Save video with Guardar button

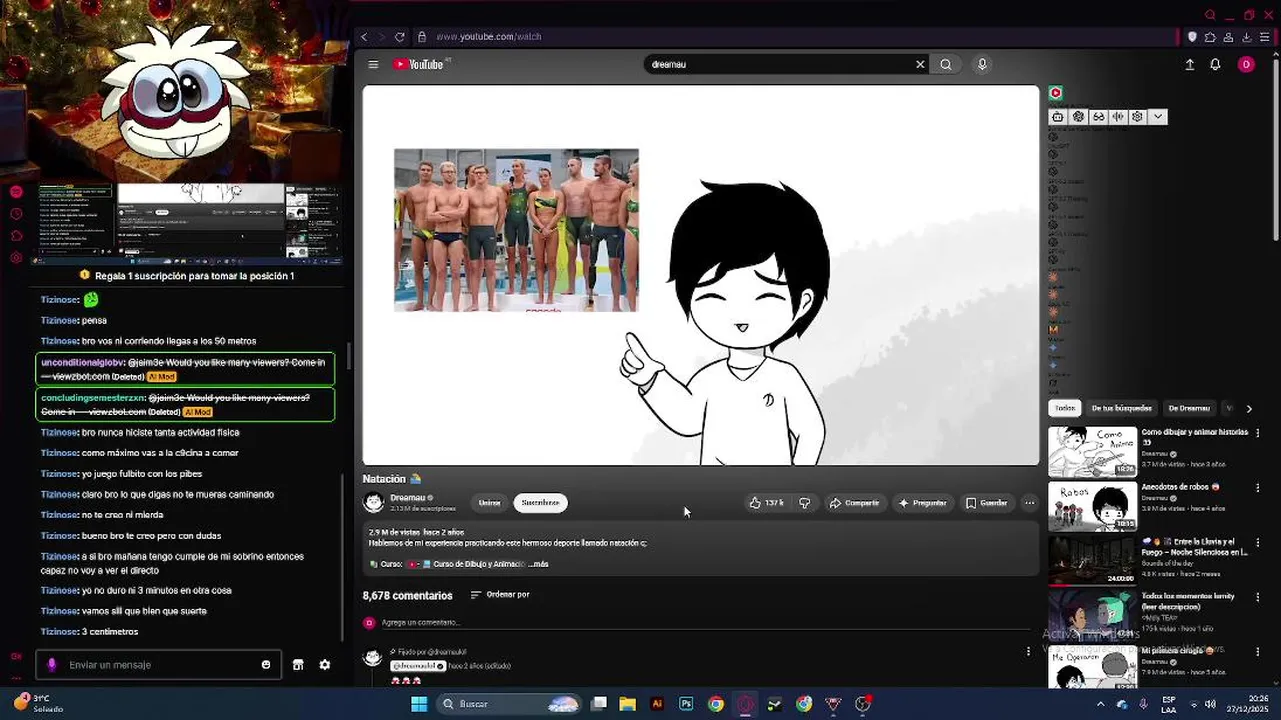click(x=986, y=503)
